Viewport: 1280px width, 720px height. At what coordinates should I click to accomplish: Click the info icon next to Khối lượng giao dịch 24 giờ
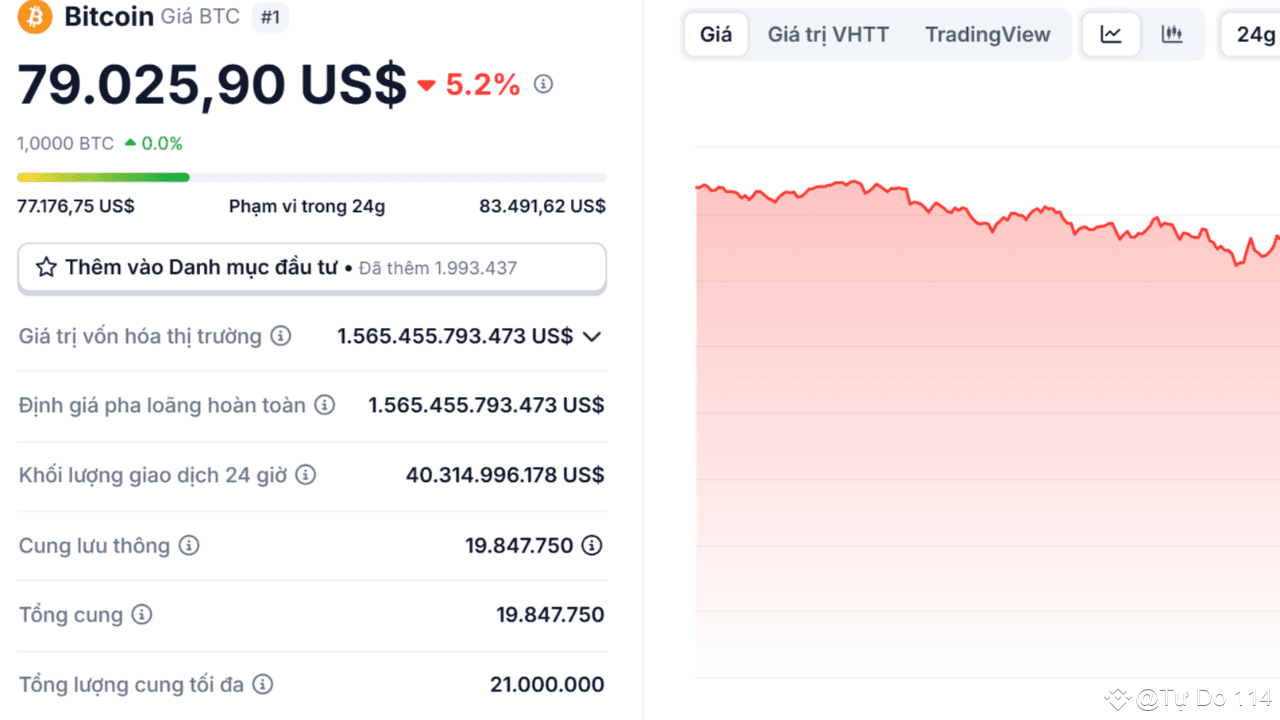point(305,475)
